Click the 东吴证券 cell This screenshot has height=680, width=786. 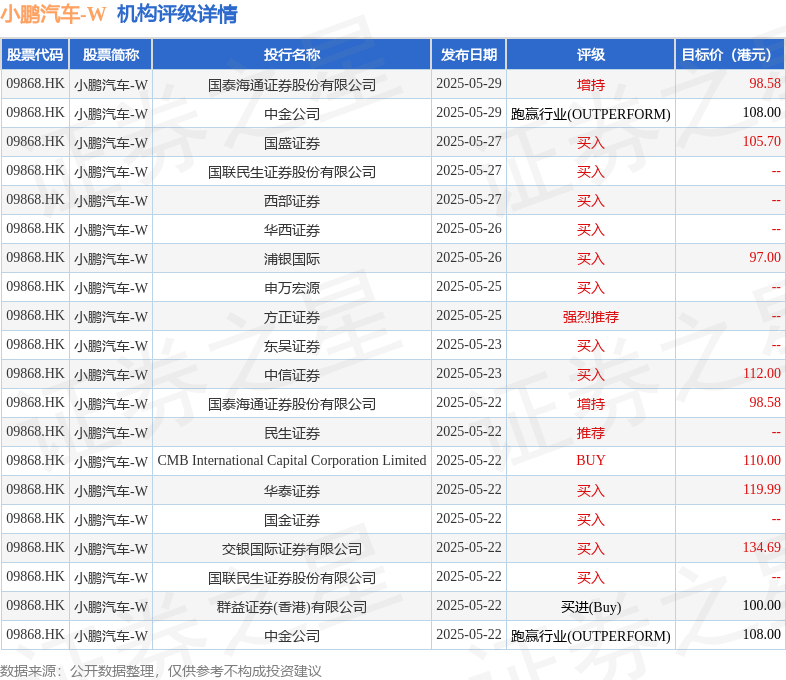[292, 346]
